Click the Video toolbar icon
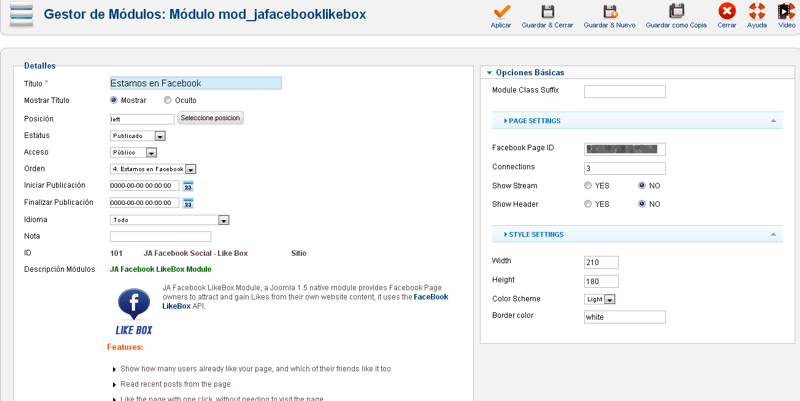800x401 pixels. coord(786,11)
